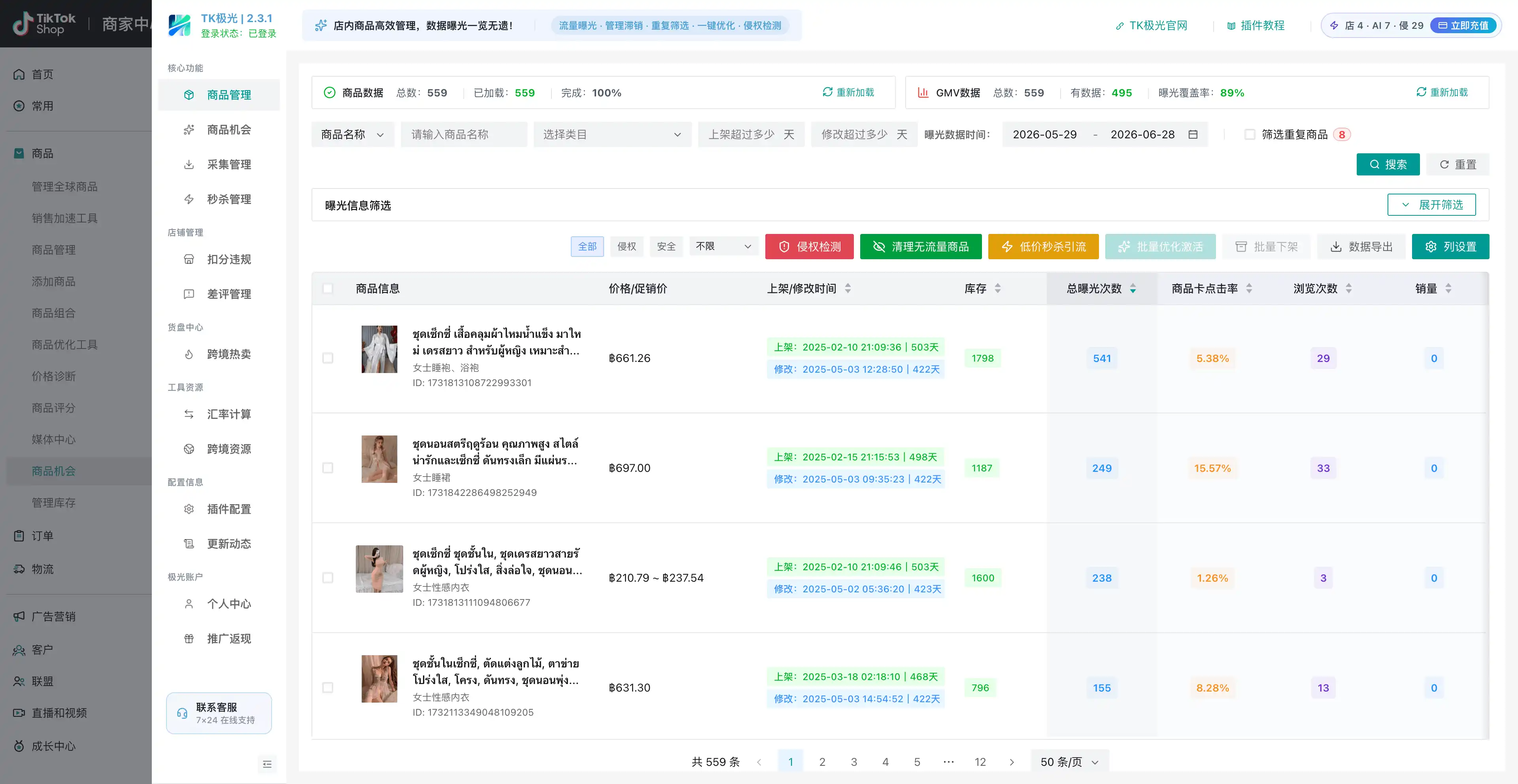
Task: Open 列设置 column settings
Action: [x=1450, y=246]
